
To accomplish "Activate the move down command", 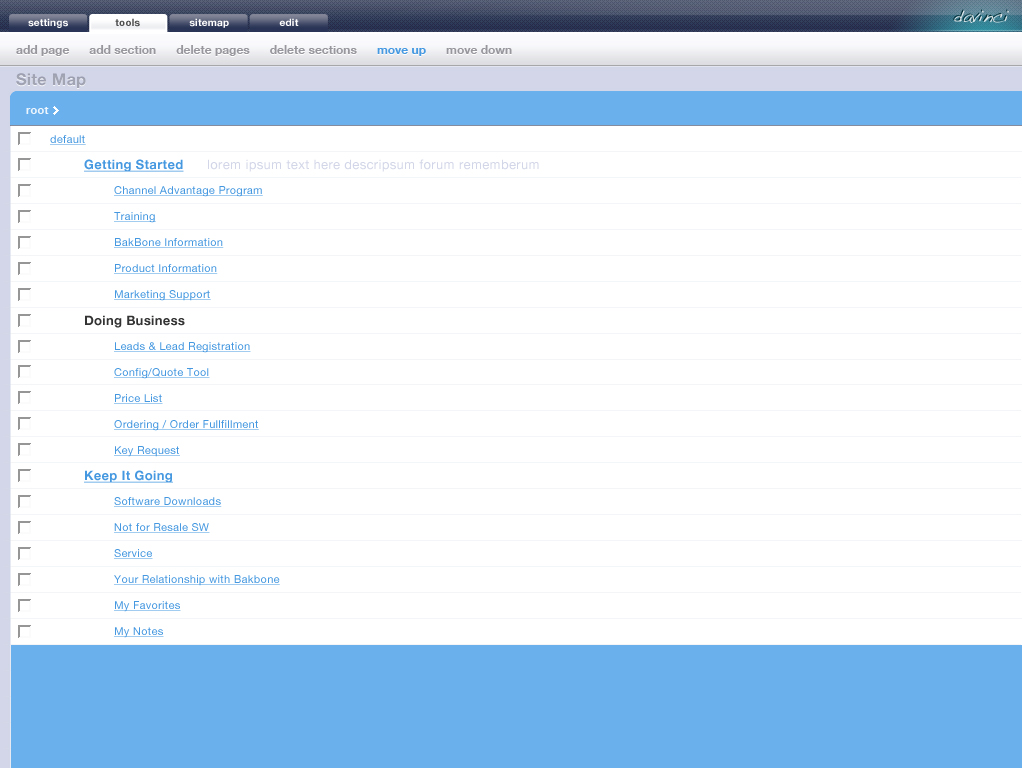I will pos(478,50).
